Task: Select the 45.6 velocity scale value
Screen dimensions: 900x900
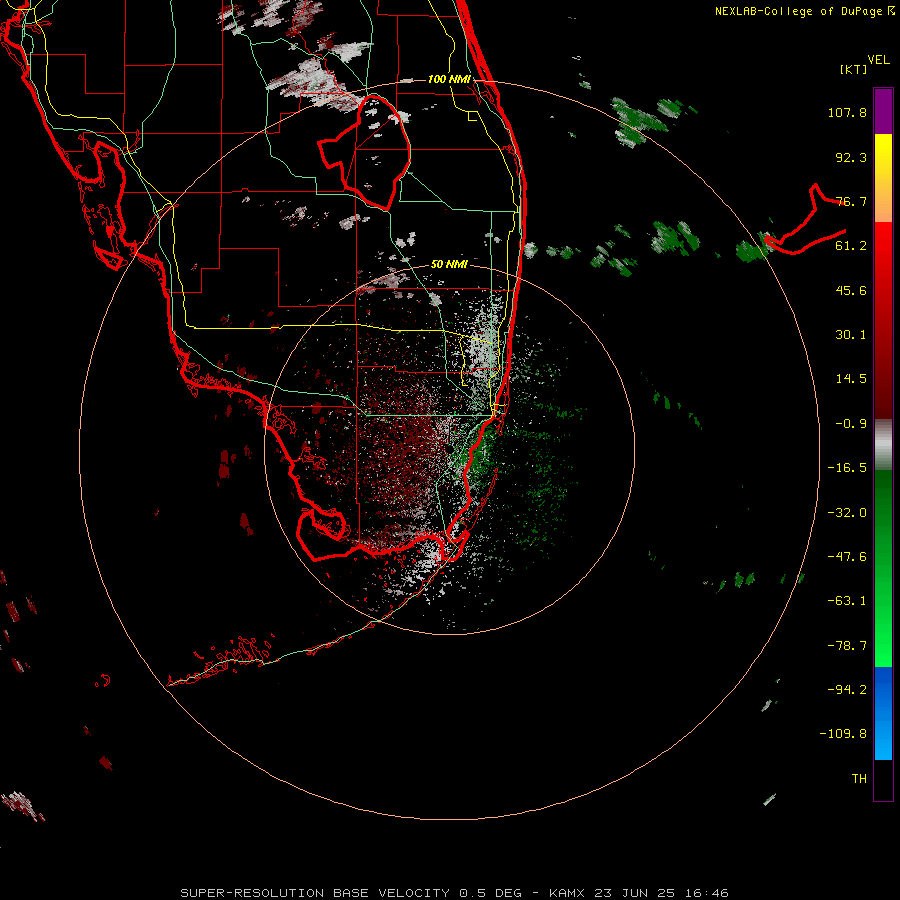Action: point(851,290)
